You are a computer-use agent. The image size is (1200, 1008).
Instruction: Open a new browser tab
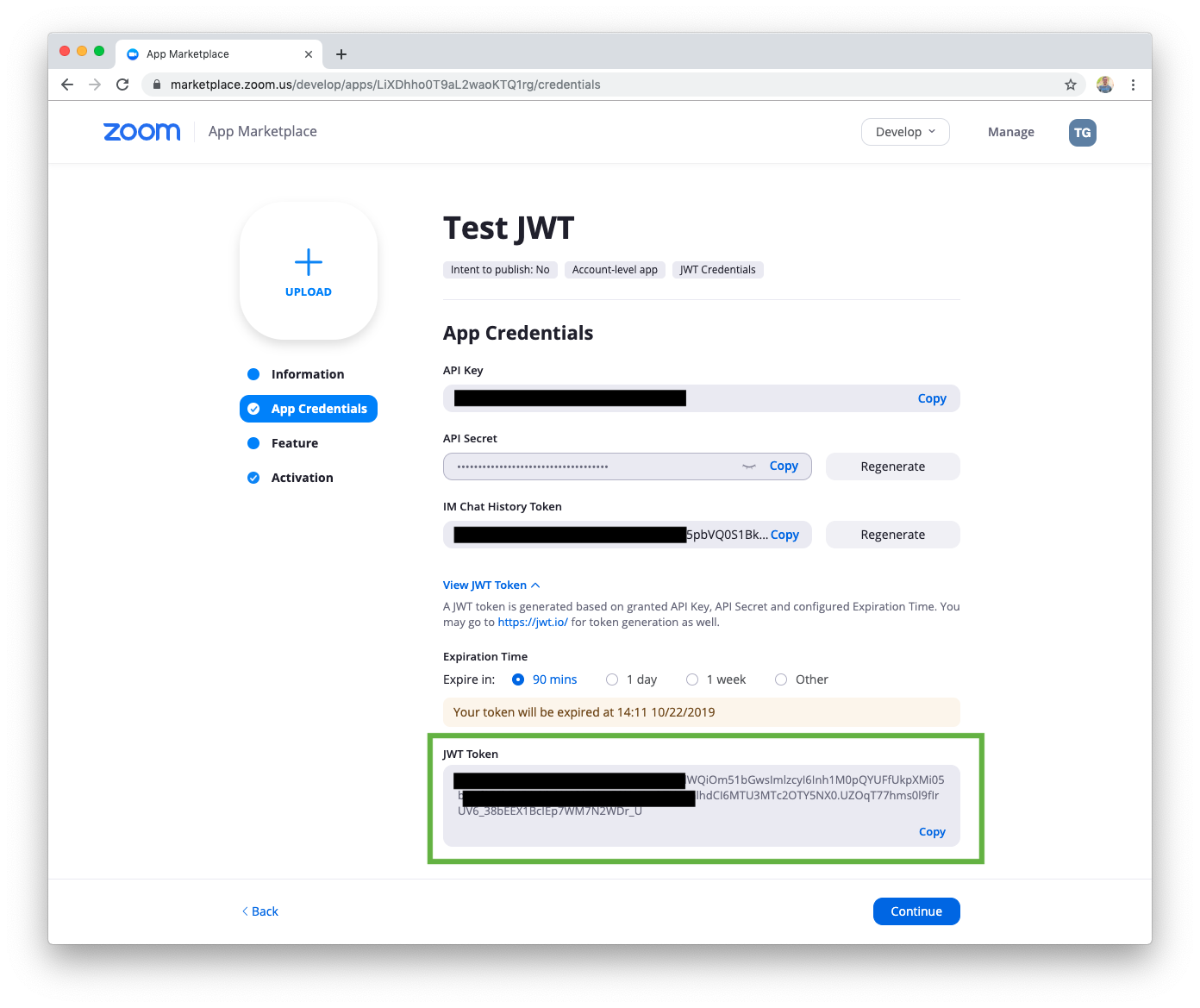pyautogui.click(x=341, y=54)
